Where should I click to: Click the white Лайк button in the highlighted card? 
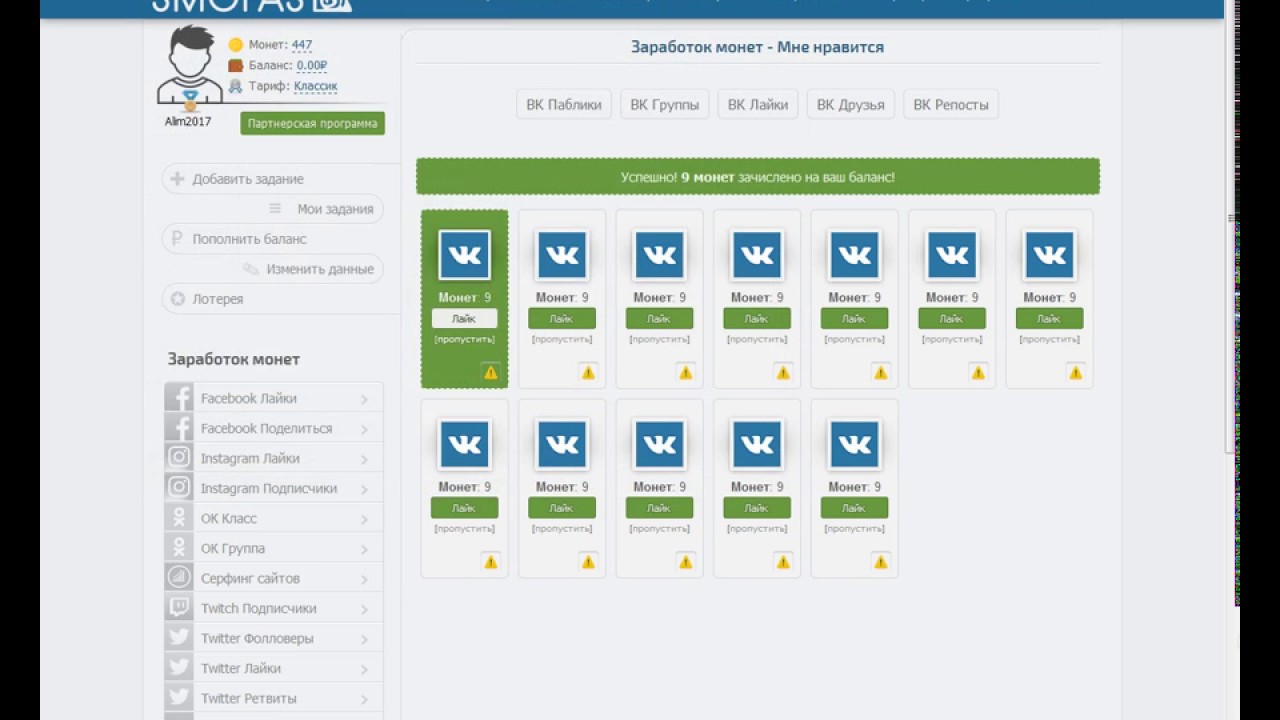tap(464, 318)
